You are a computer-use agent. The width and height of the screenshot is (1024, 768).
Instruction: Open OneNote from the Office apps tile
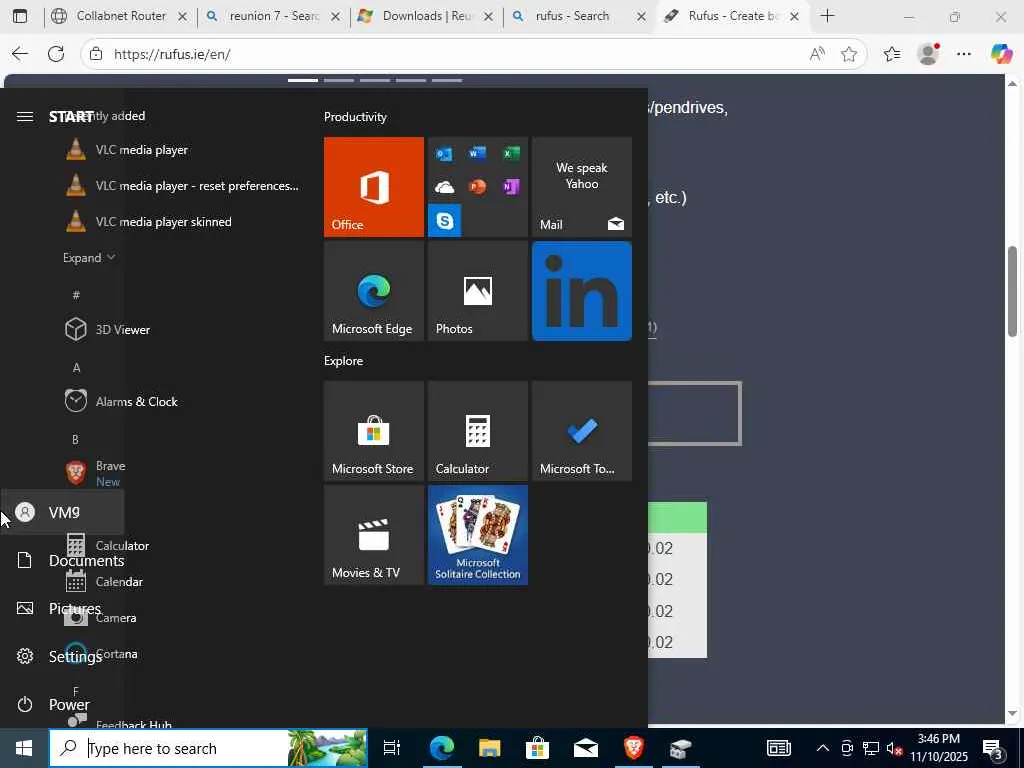tap(511, 187)
